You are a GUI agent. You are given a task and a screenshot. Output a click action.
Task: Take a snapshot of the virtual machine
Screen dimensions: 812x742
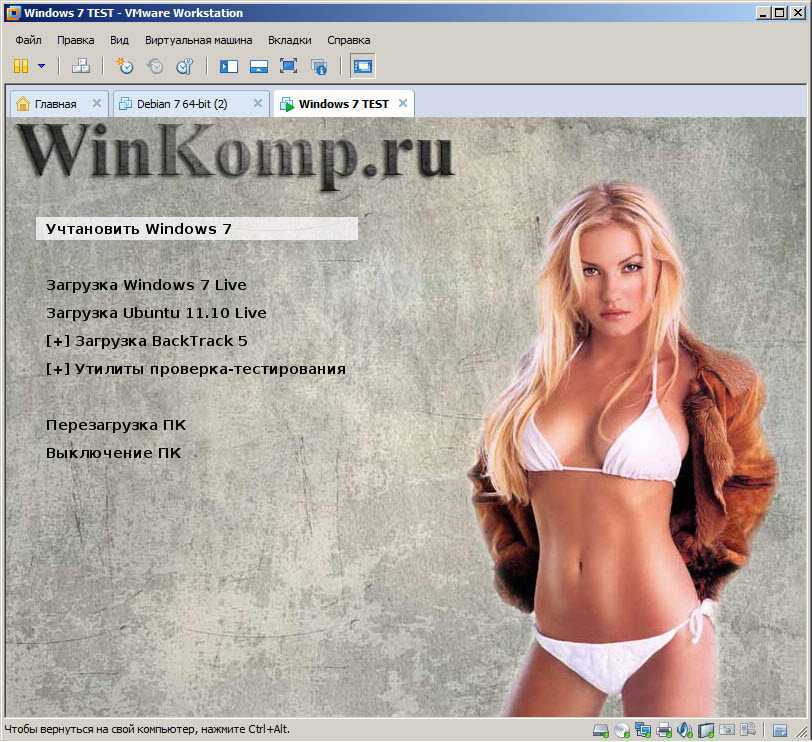[125, 66]
